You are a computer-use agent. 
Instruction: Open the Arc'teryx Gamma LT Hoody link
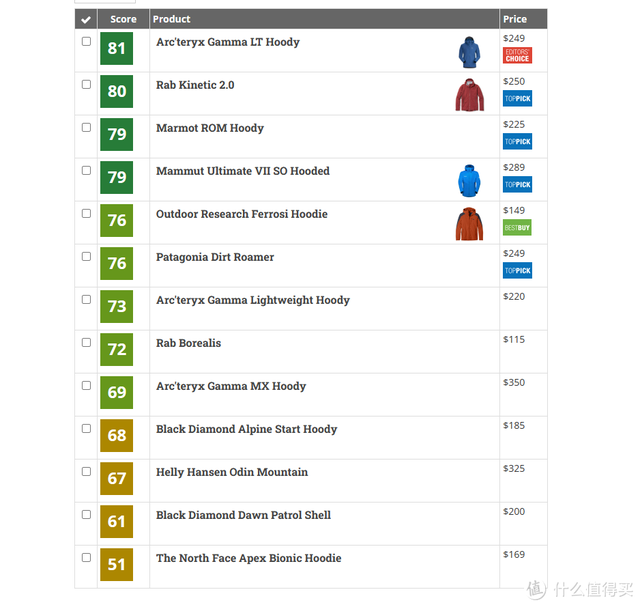[x=228, y=42]
